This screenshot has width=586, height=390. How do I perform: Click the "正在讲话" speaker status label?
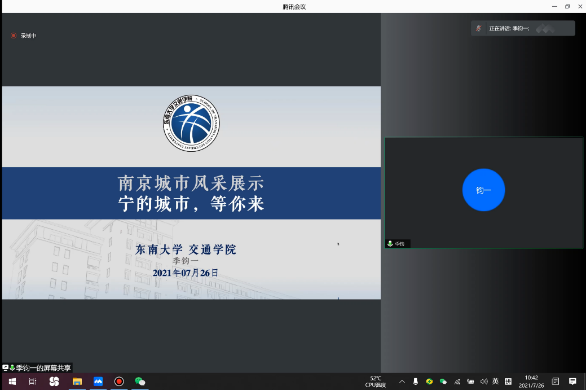tap(509, 28)
